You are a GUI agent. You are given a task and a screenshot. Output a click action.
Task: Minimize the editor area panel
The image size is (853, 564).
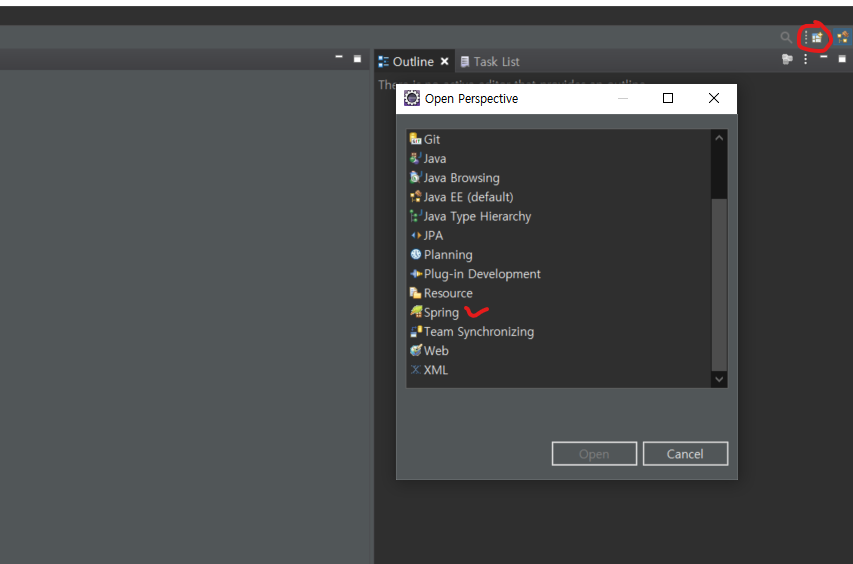click(339, 57)
